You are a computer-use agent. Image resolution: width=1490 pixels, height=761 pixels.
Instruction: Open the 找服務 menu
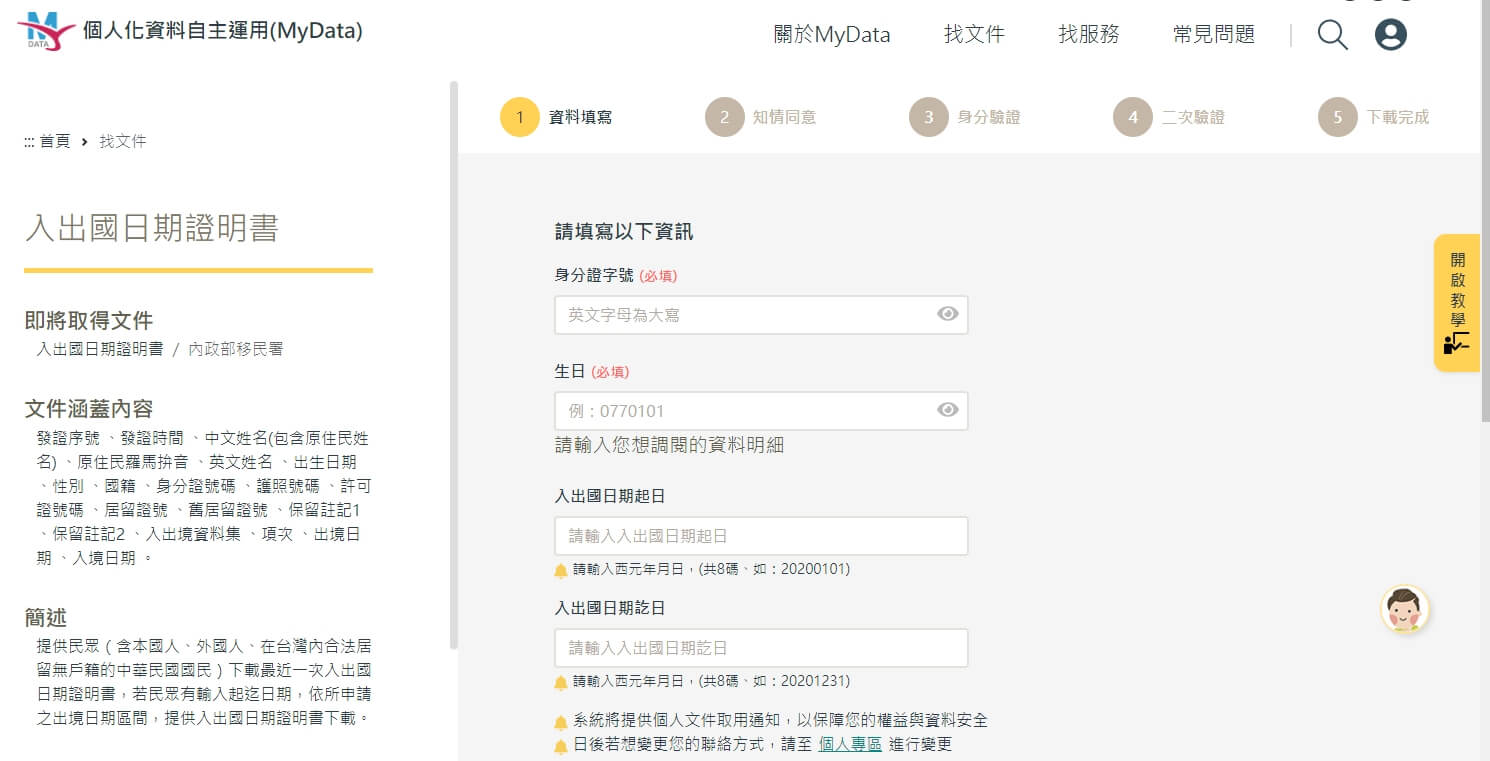(1089, 35)
